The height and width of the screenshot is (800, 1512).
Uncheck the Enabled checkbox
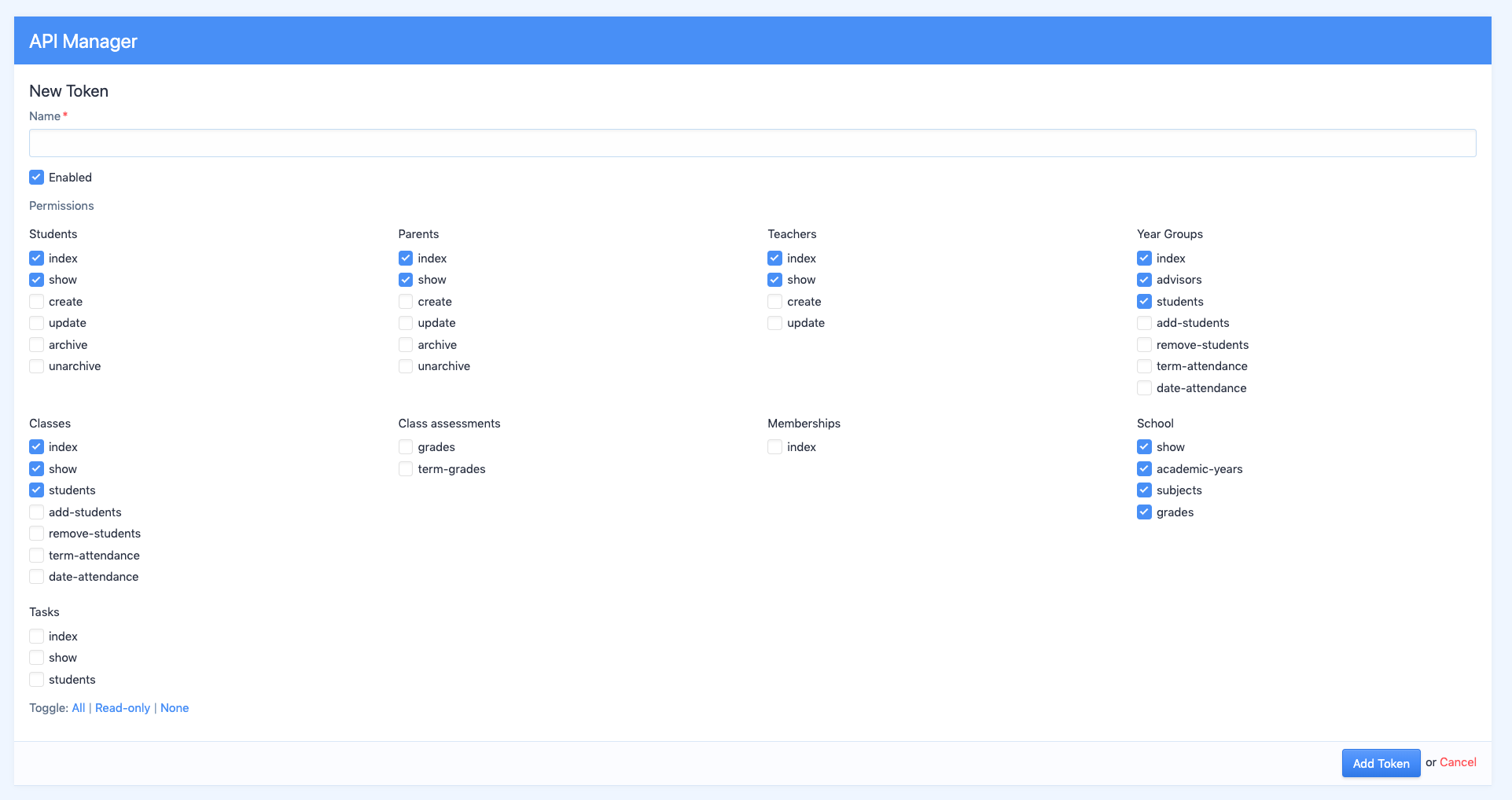click(x=36, y=178)
